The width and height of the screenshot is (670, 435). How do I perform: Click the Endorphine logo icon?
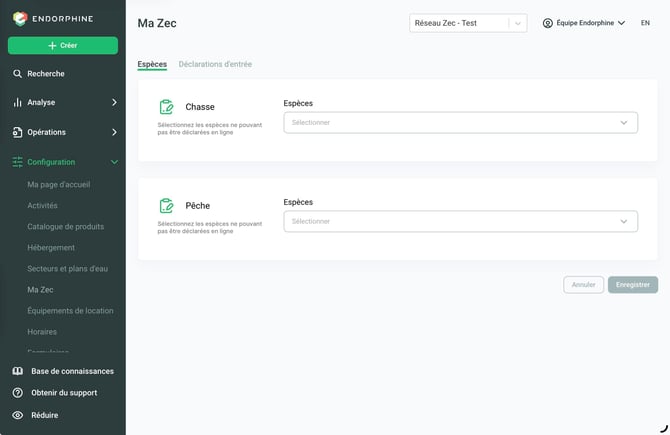pyautogui.click(x=20, y=18)
